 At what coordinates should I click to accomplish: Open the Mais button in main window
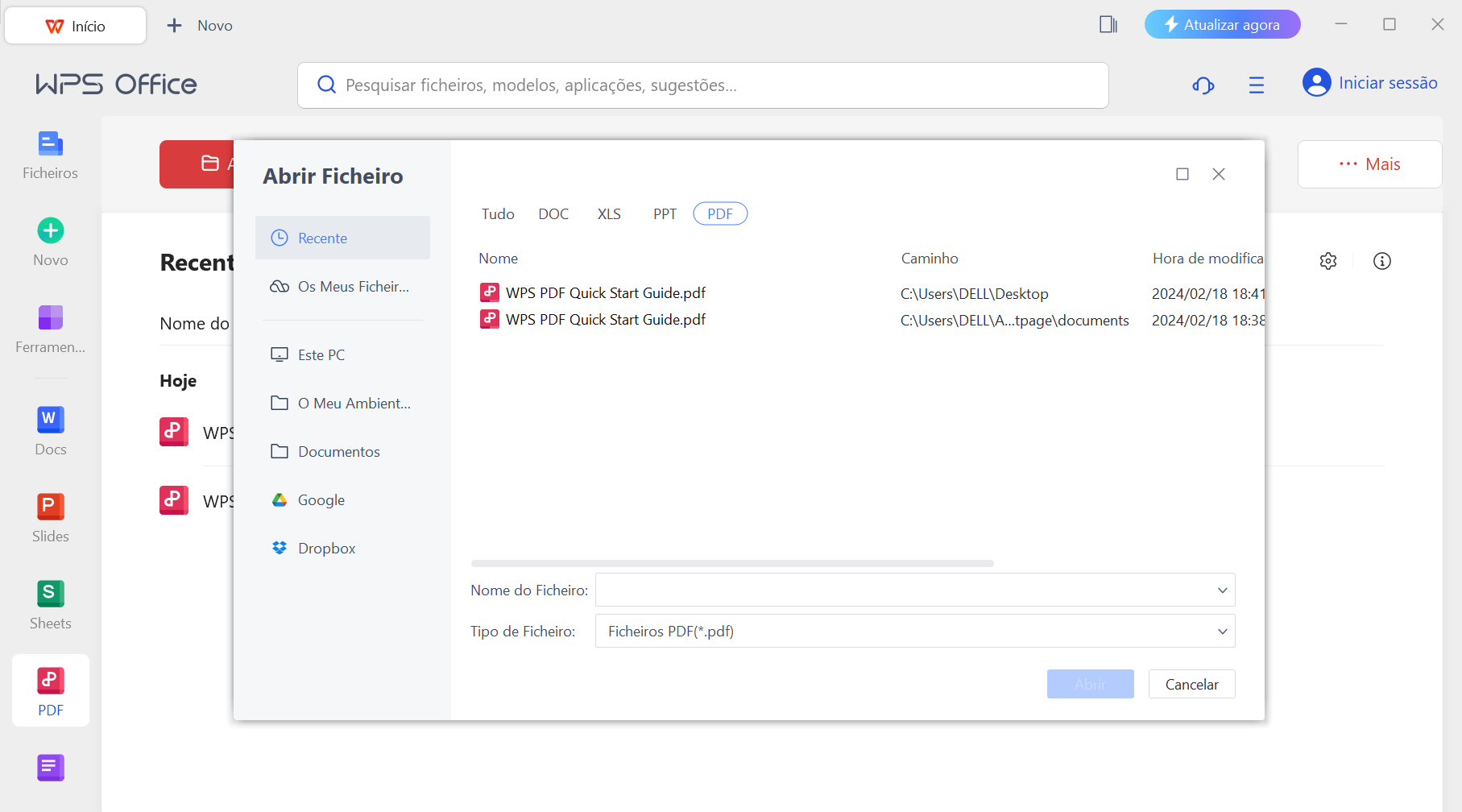coord(1369,164)
